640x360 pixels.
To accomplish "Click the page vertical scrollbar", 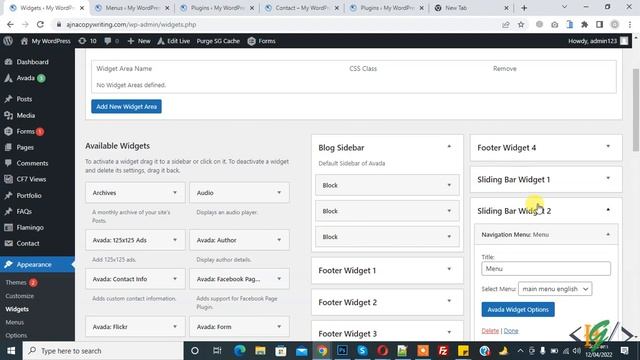I will tap(636, 110).
